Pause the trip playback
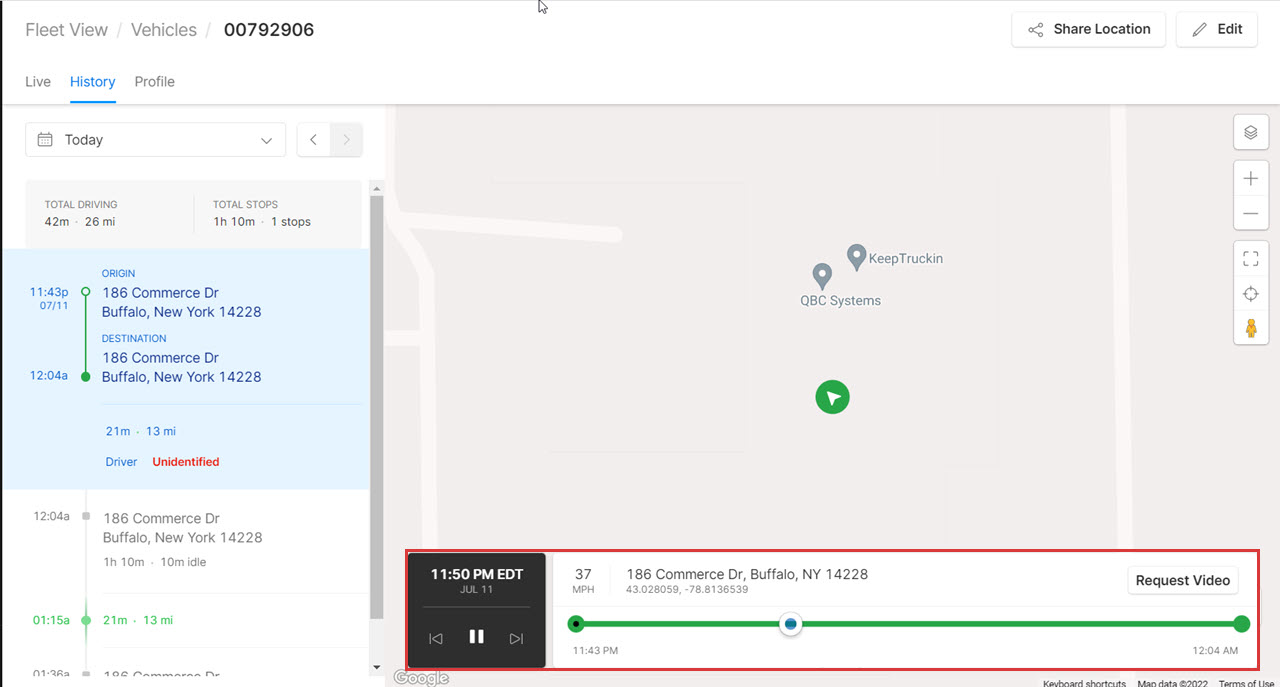 (x=477, y=636)
